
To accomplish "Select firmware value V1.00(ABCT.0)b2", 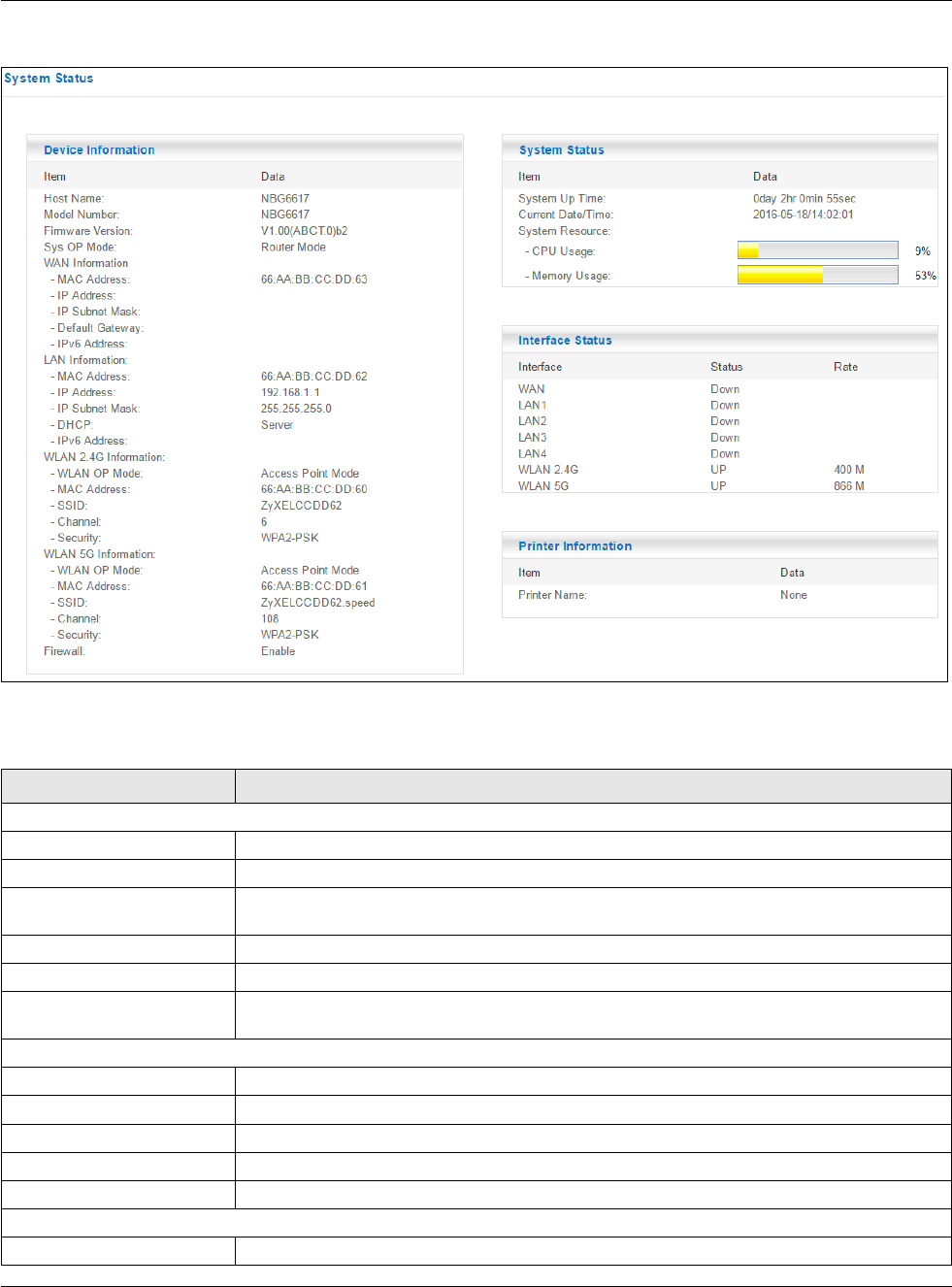I will click(x=304, y=231).
